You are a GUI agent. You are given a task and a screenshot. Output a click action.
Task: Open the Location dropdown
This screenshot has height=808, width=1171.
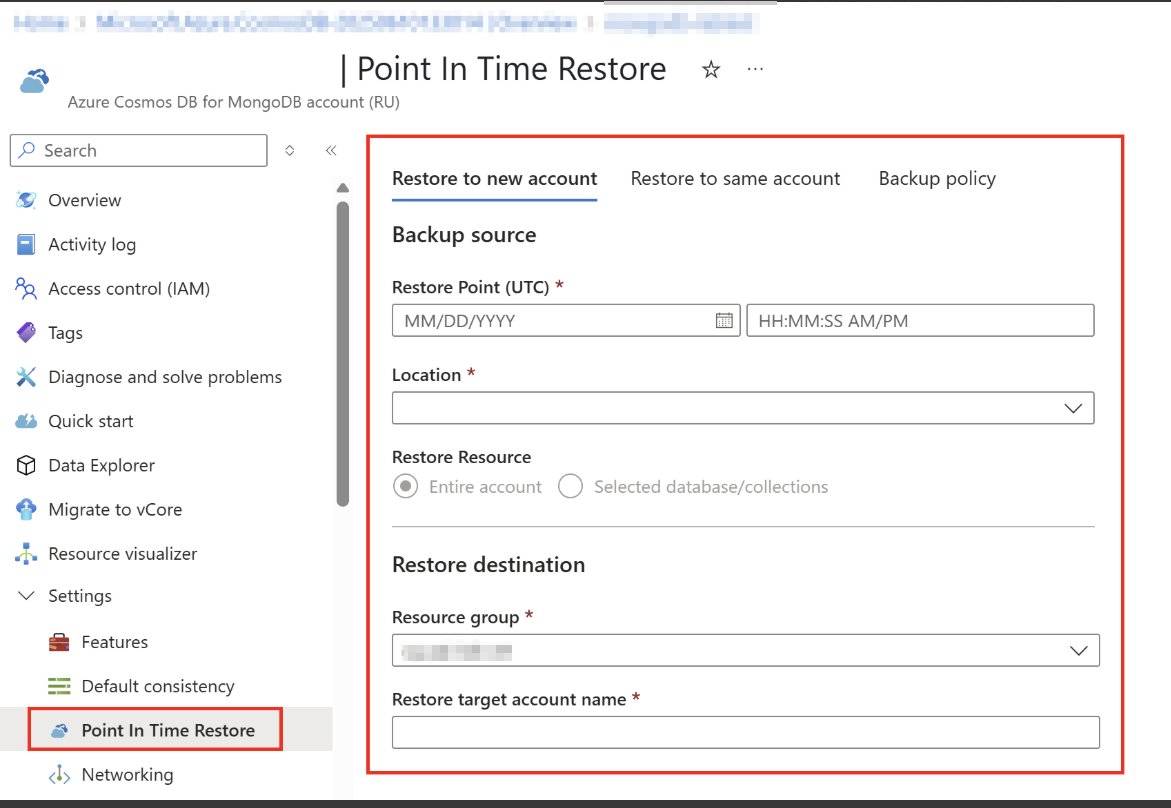(x=743, y=408)
